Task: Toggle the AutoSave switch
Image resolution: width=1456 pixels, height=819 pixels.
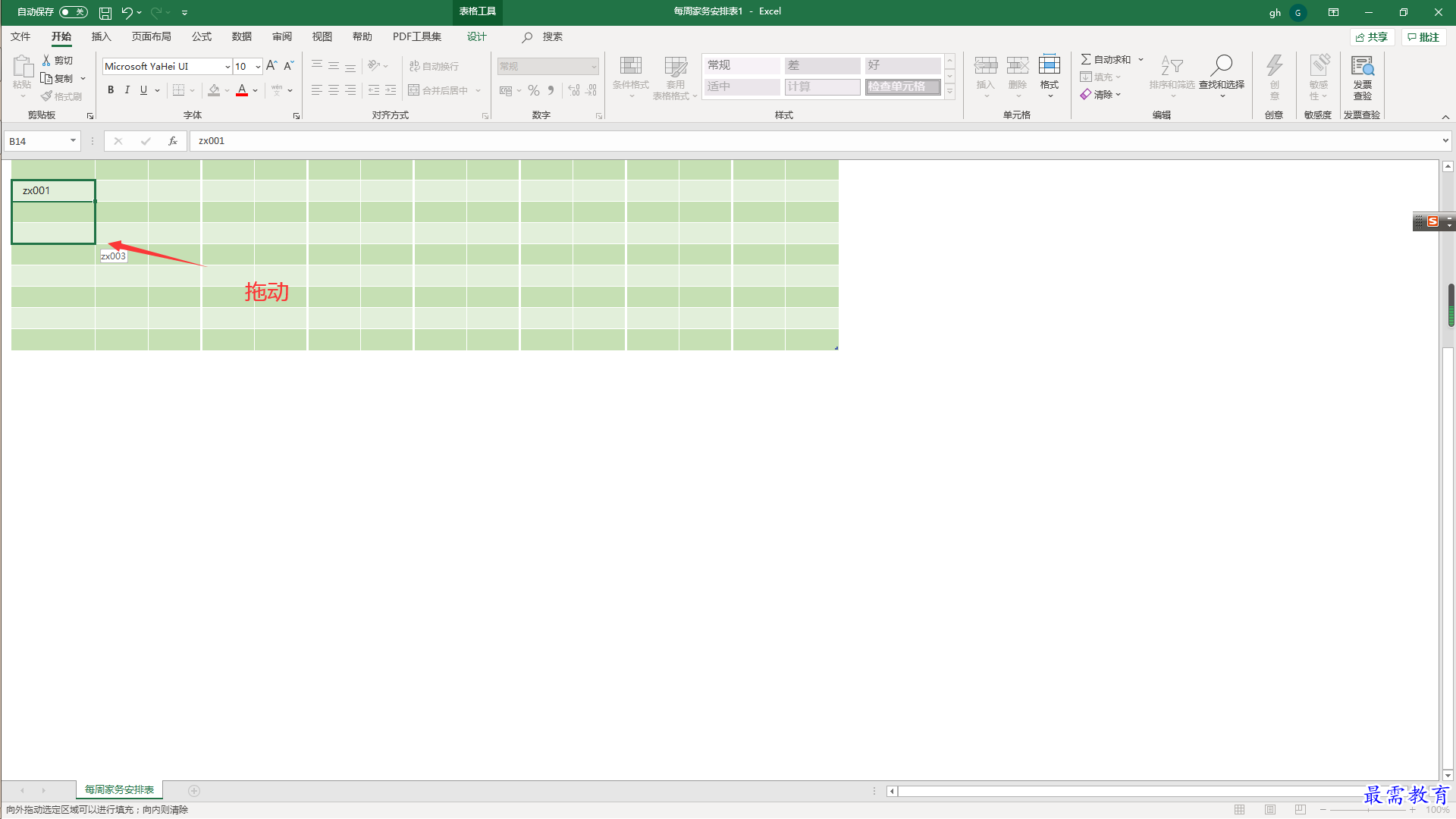Action: [74, 12]
